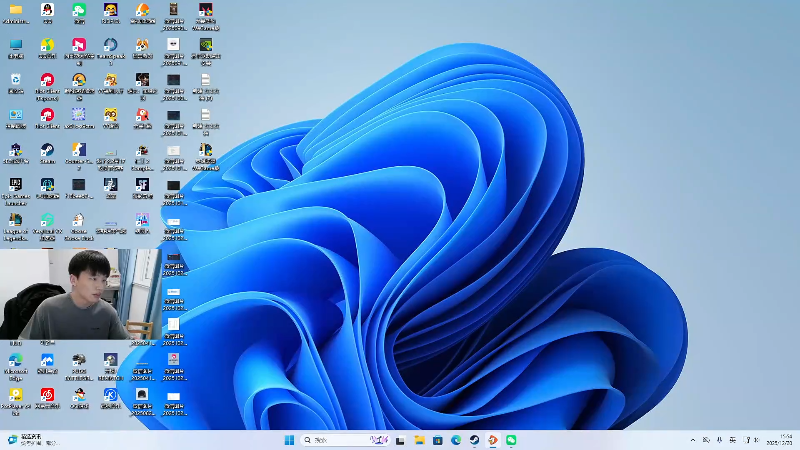This screenshot has width=800, height=450.
Task: Switch to Steam via its taskbar icon
Action: click(x=475, y=440)
